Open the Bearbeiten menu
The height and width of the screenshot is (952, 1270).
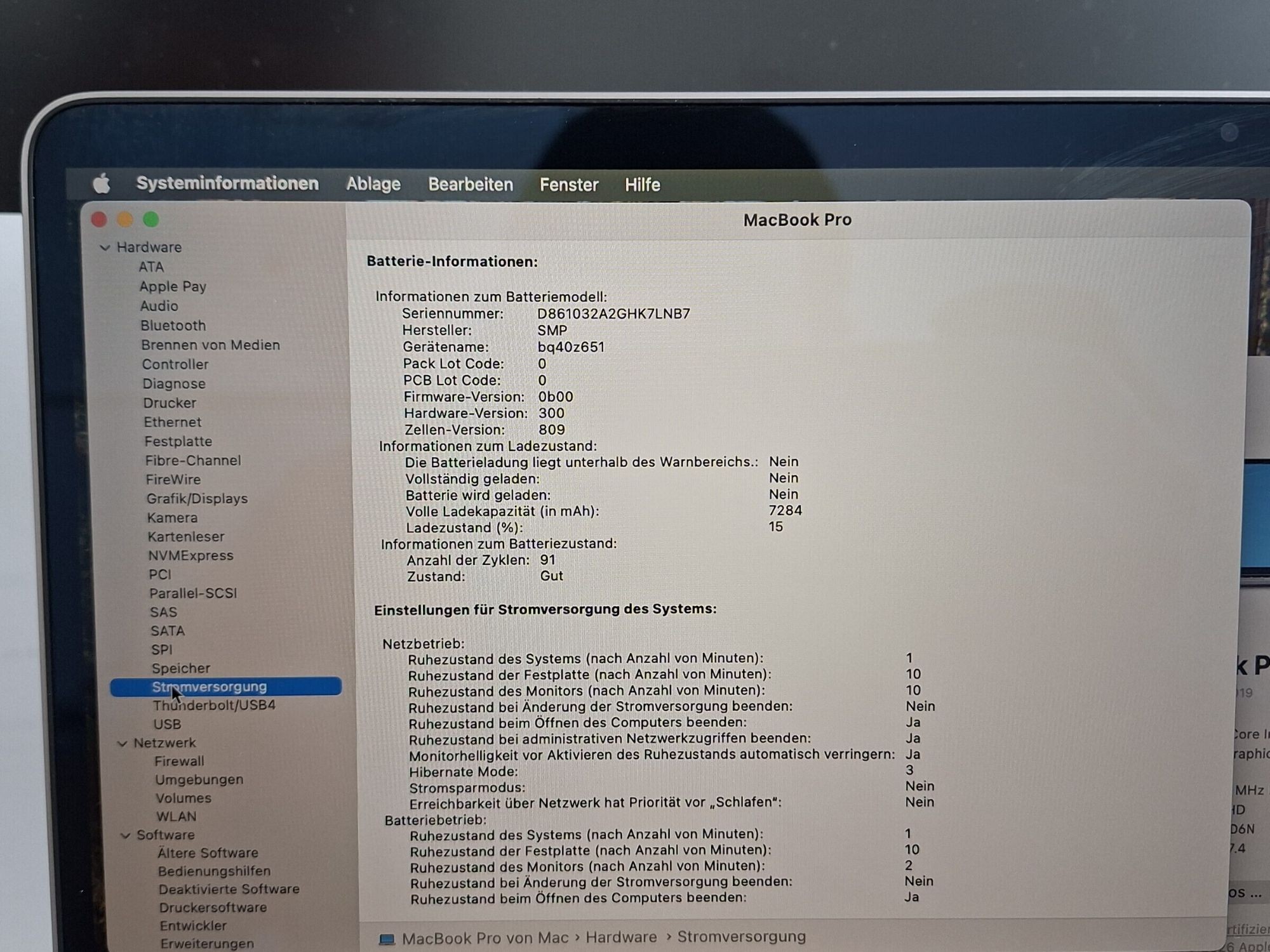470,185
